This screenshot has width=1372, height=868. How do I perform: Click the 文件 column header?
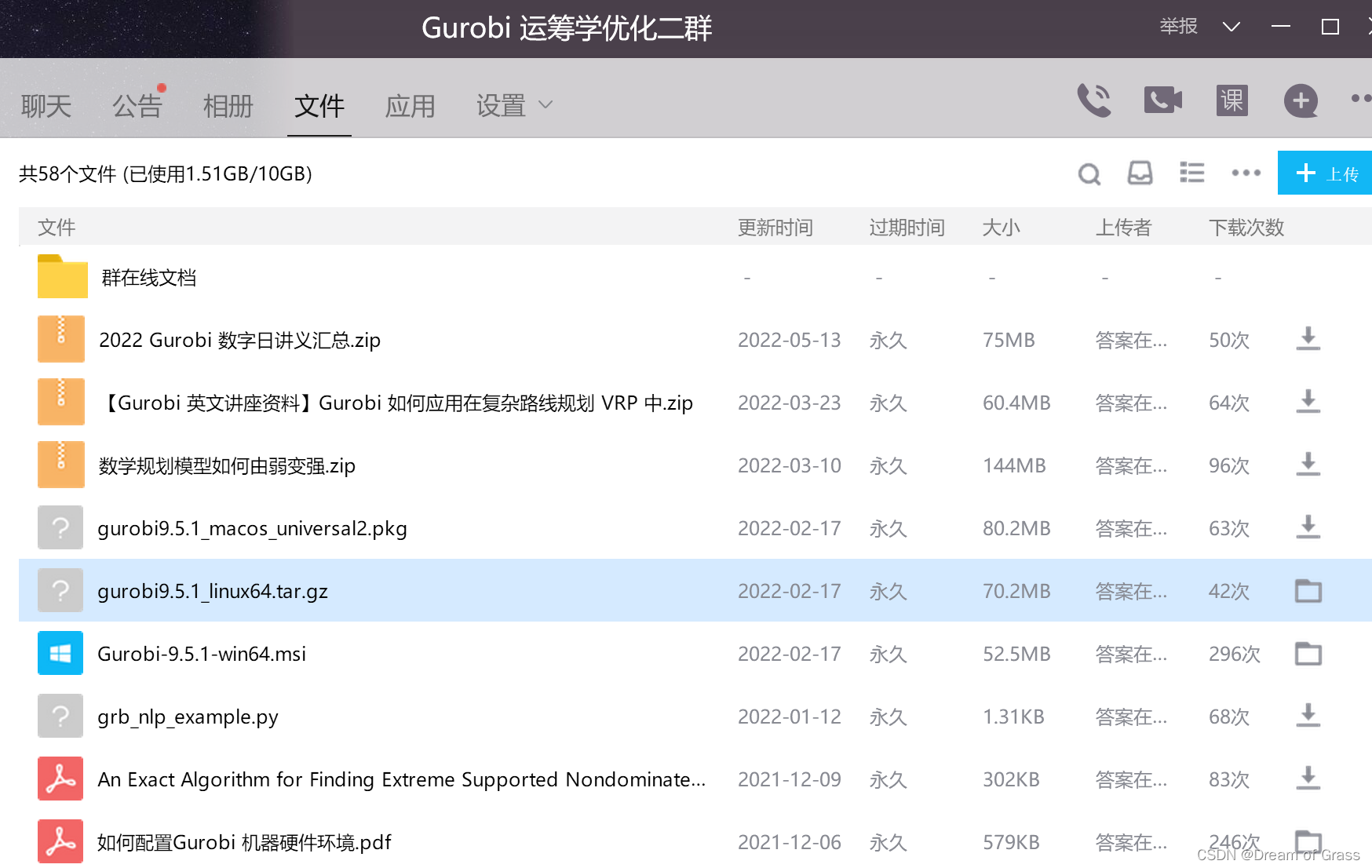coord(57,228)
